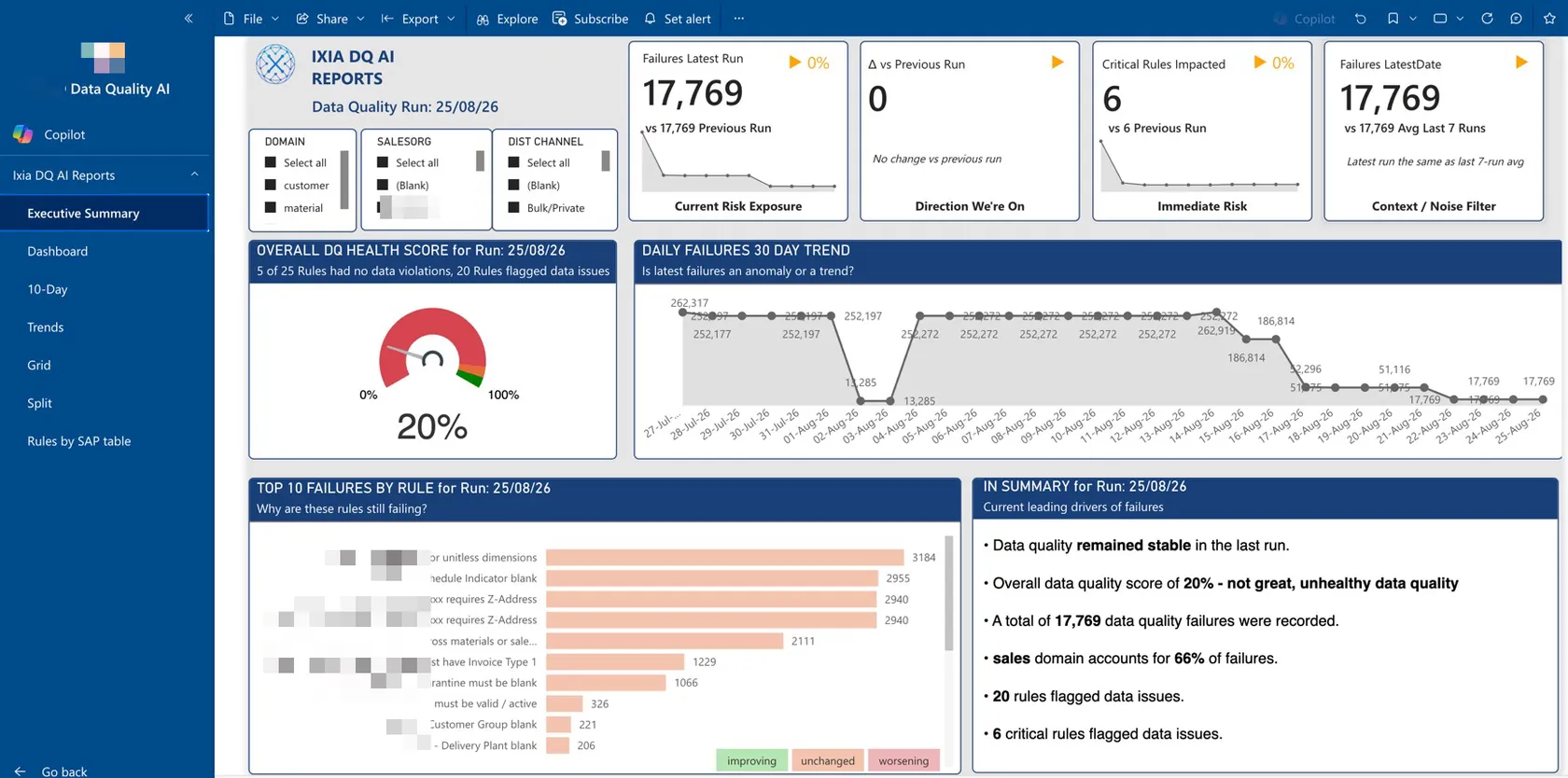Viewport: 1568px width, 778px height.
Task: Click the SALESORG slicer scrollbar
Action: tap(480, 161)
